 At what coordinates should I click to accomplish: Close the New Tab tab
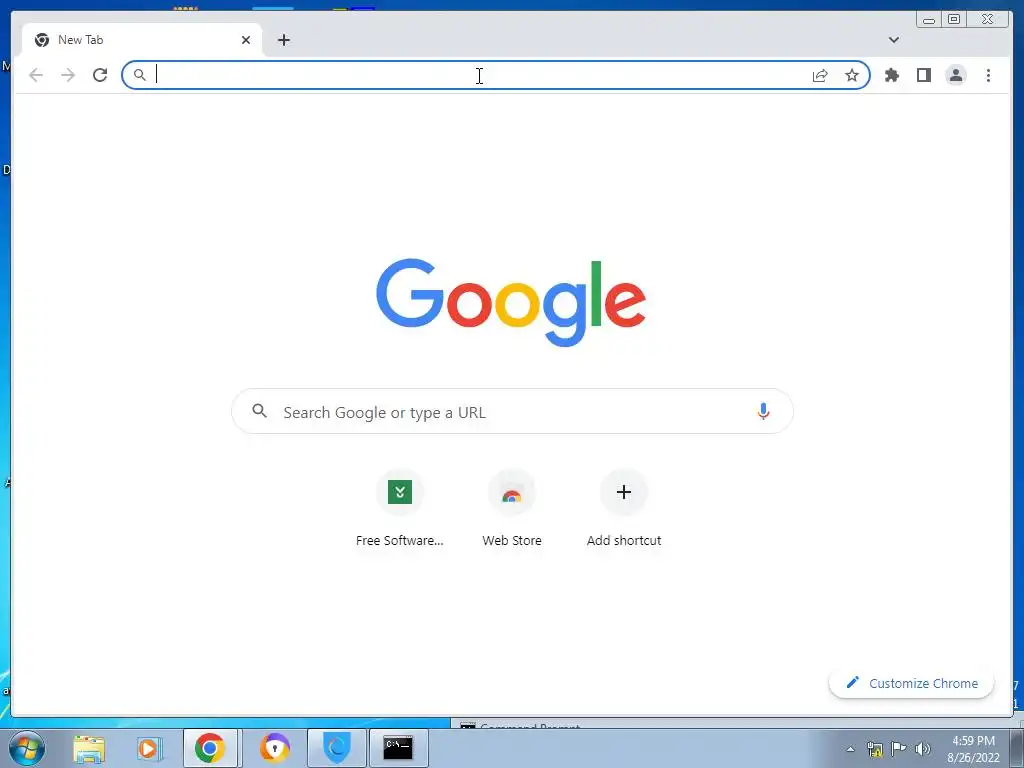click(246, 40)
